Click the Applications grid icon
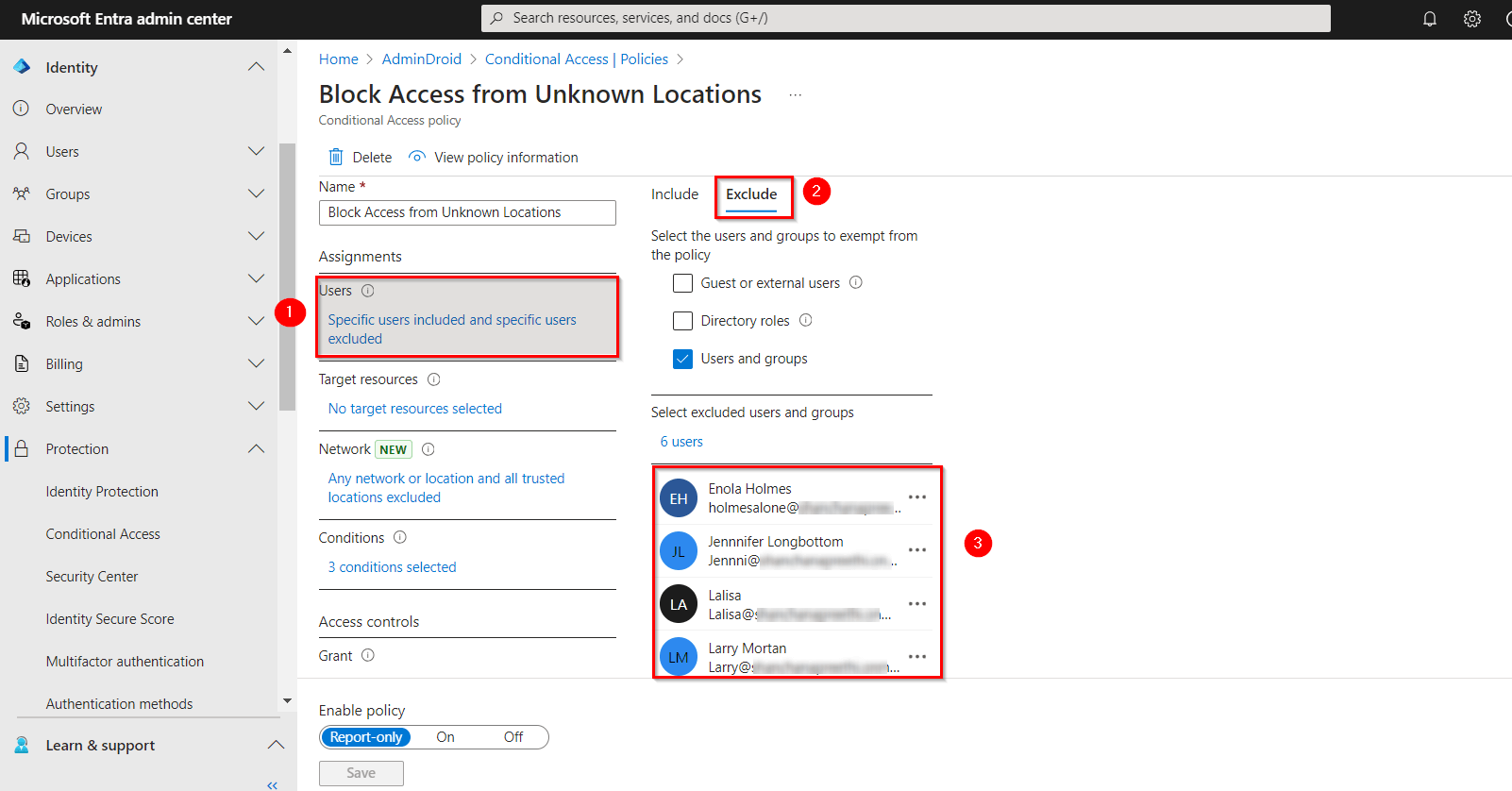The width and height of the screenshot is (1512, 791). (21, 278)
